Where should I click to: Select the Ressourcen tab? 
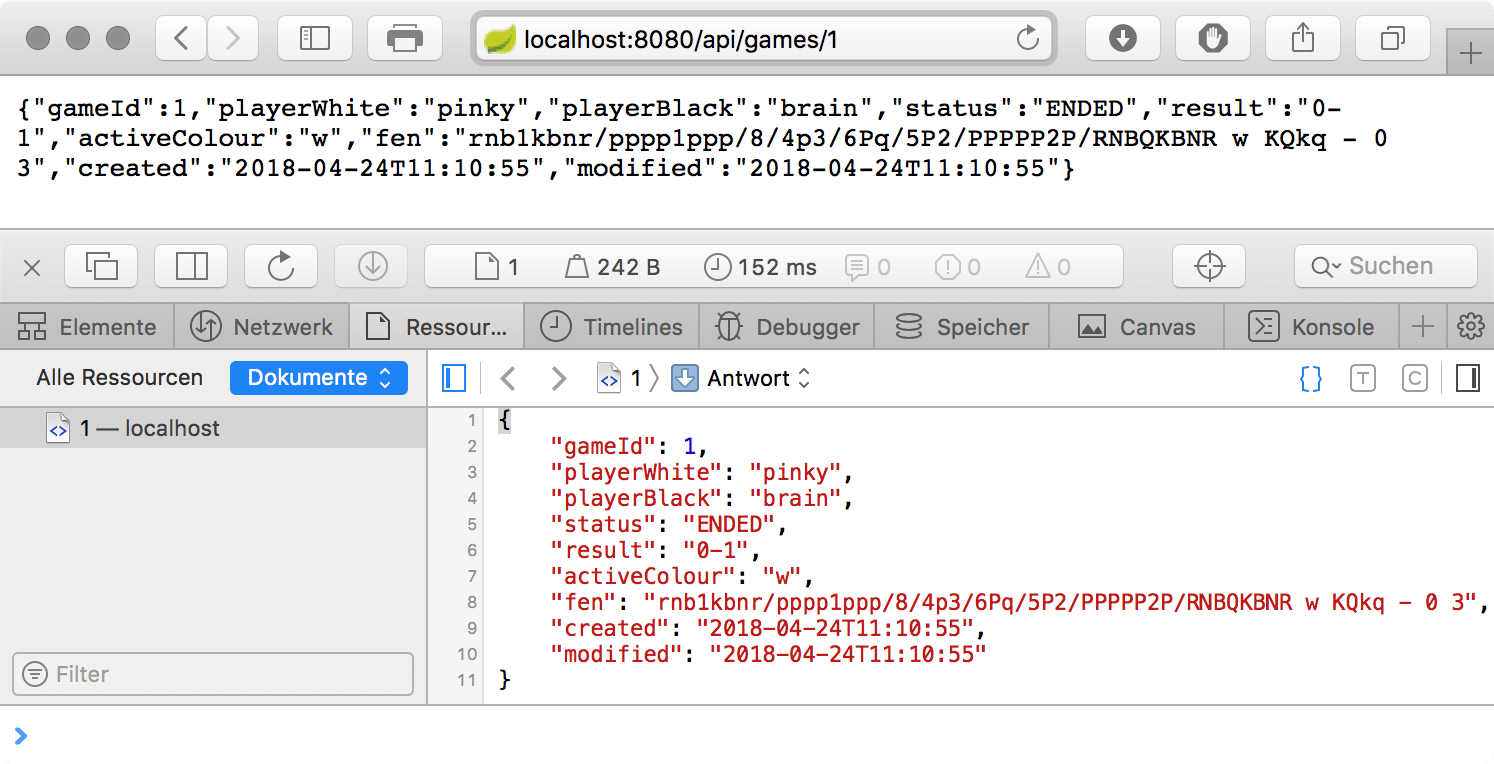pos(436,326)
